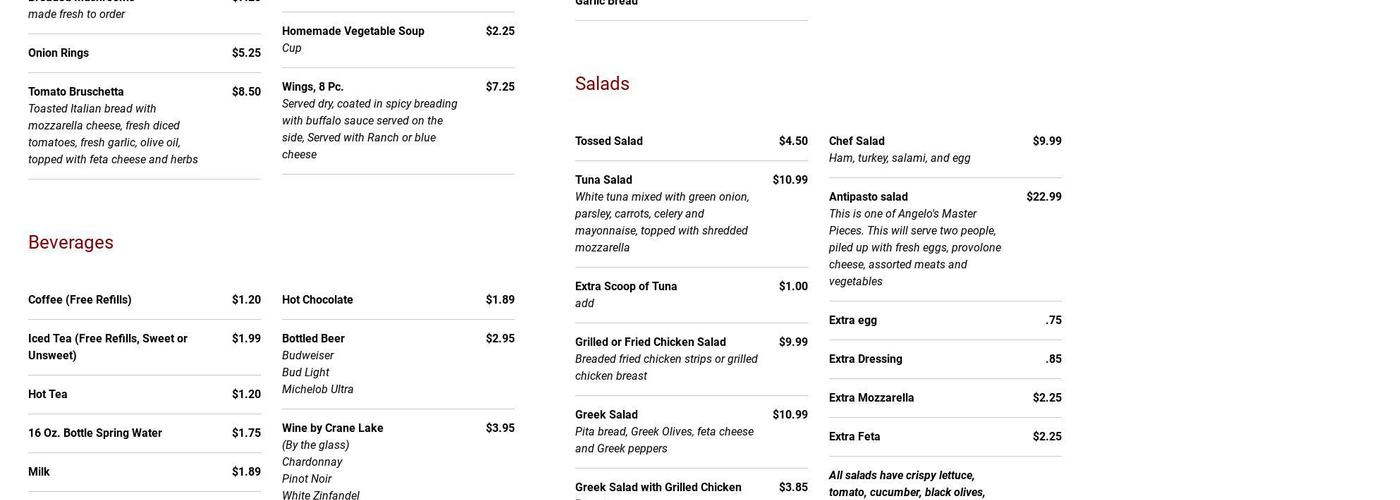Select the 16 Oz. Bottle Spring Water

pos(95,433)
